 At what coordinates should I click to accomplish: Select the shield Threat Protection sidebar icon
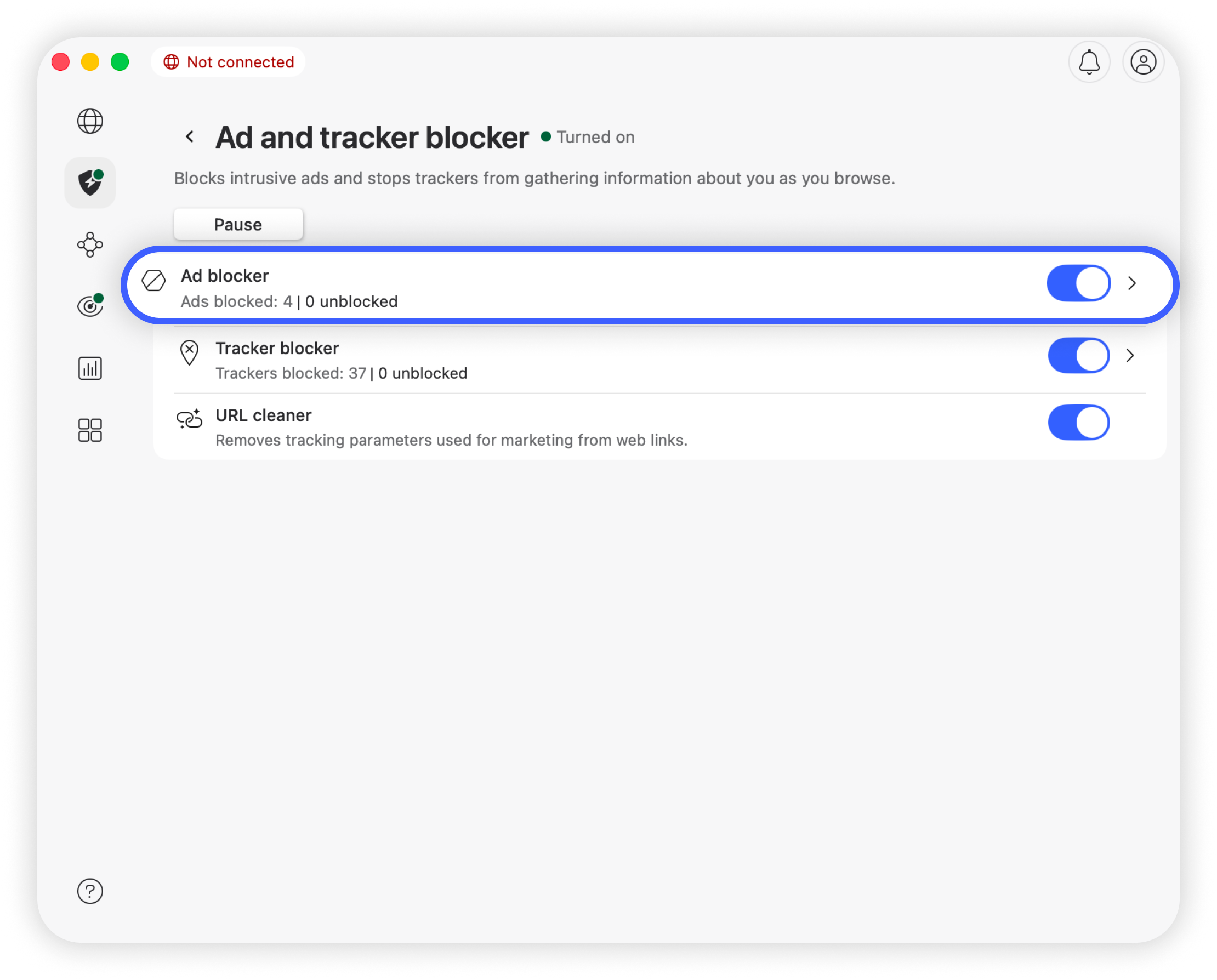(90, 183)
